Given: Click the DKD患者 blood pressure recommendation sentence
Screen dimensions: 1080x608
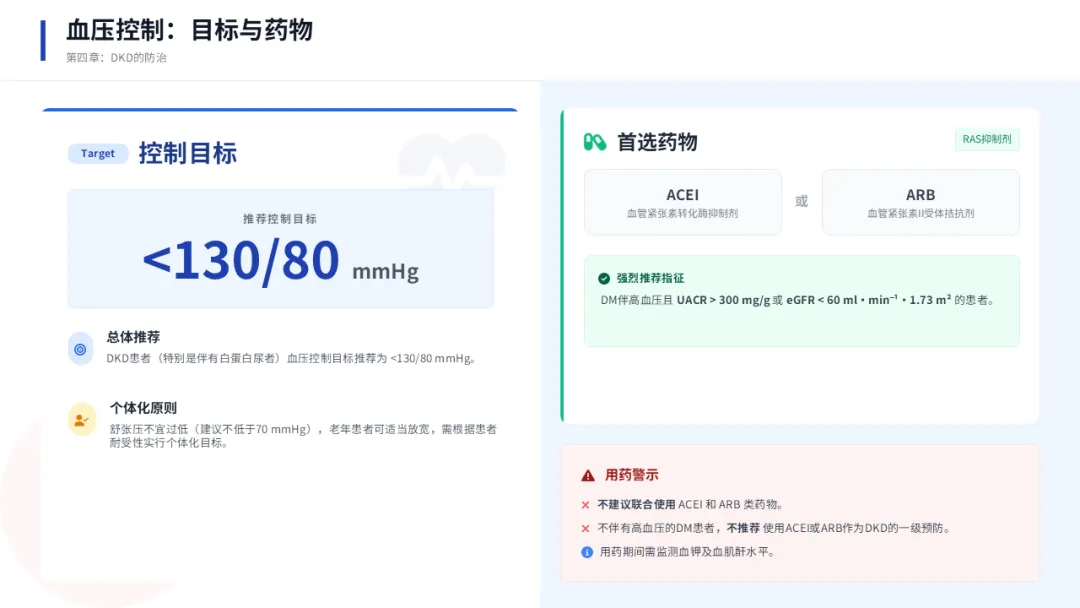Looking at the screenshot, I should click(292, 359).
